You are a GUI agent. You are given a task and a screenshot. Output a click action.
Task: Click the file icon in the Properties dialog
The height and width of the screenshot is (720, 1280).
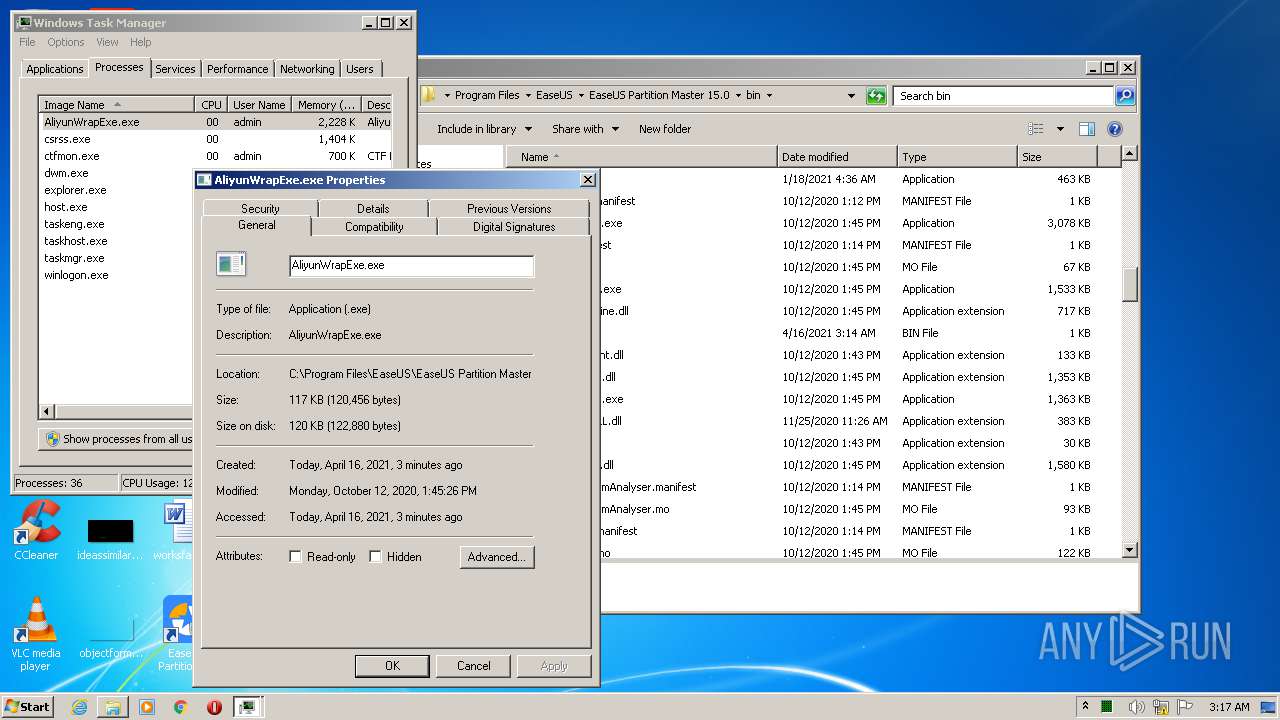coord(231,264)
